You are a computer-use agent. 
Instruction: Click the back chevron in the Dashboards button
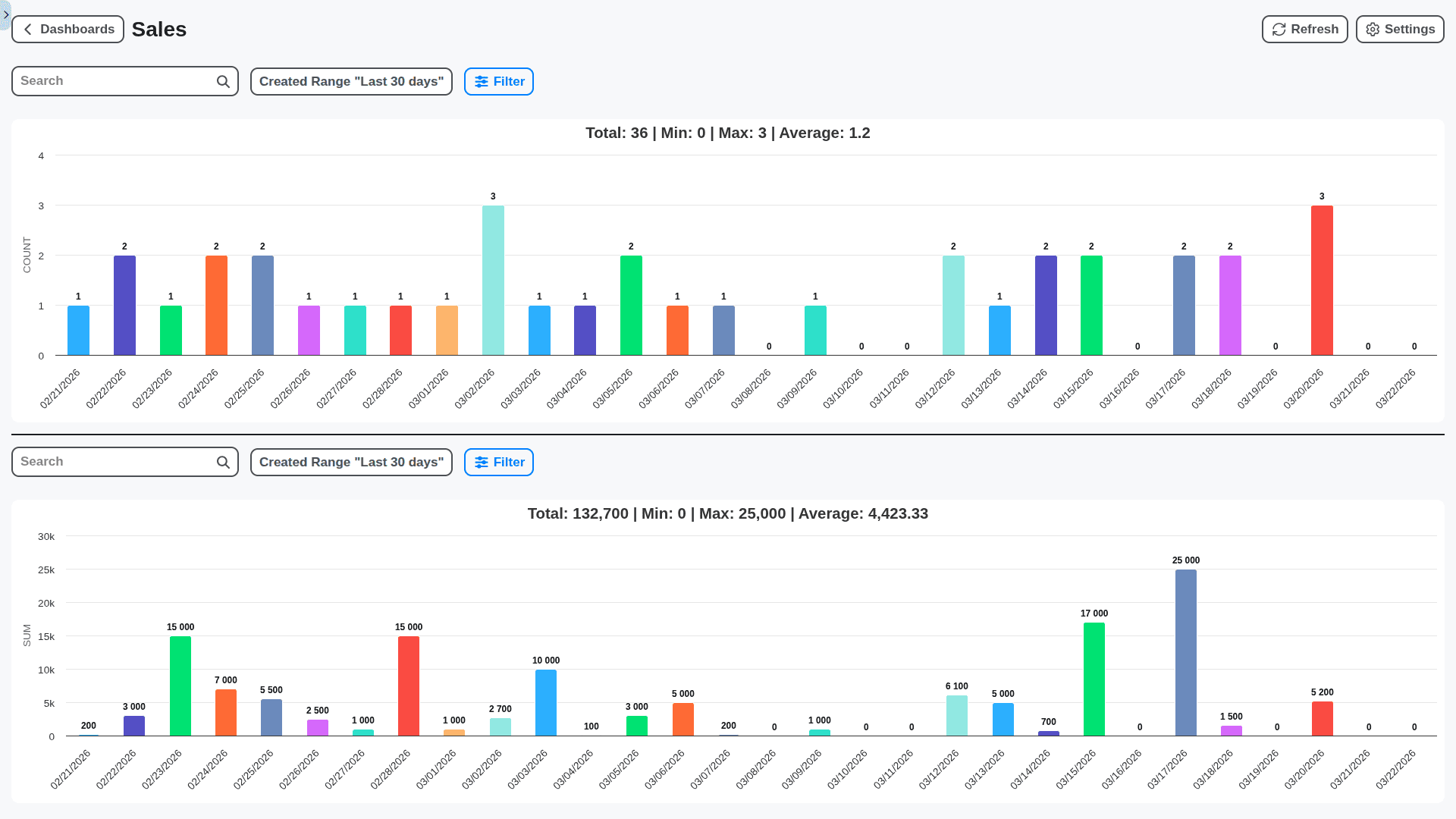[x=27, y=29]
